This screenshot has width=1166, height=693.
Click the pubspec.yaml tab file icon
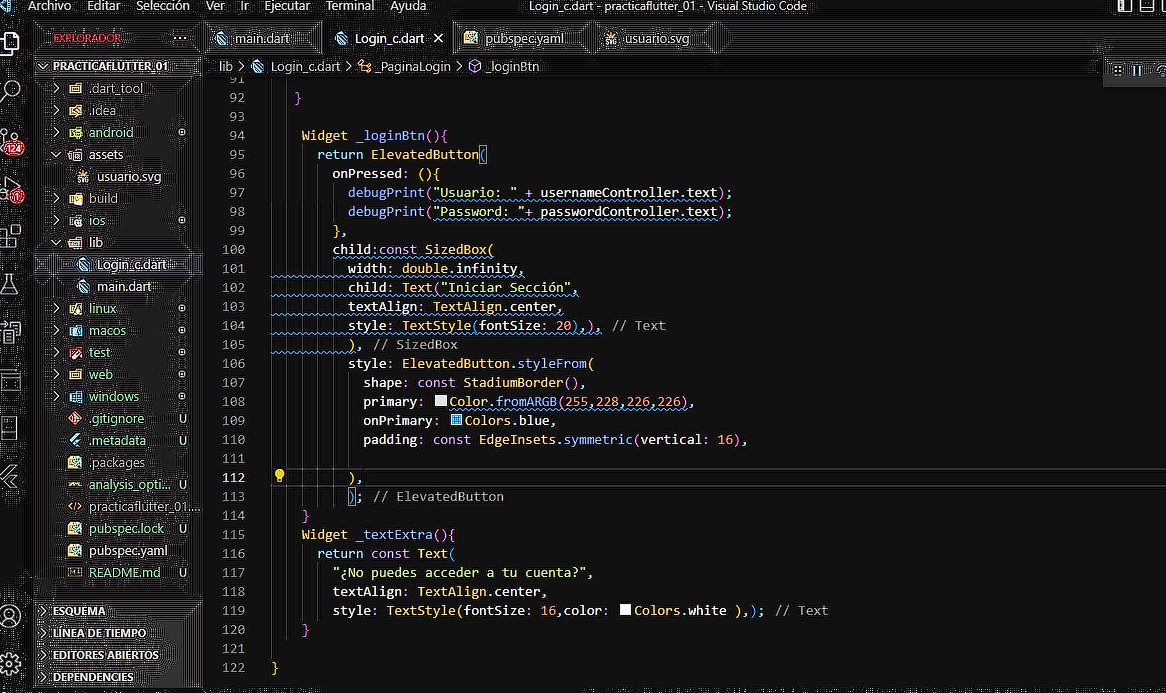[471, 38]
